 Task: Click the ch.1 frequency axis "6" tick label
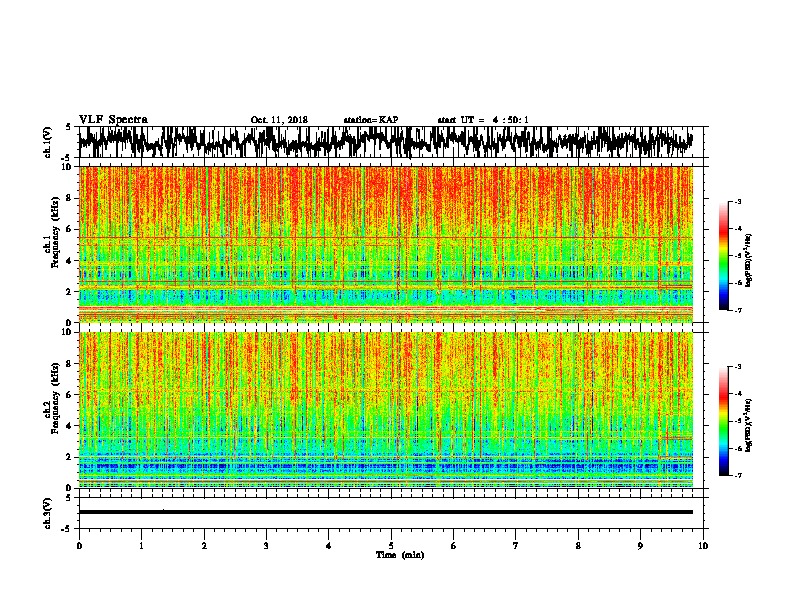point(69,230)
